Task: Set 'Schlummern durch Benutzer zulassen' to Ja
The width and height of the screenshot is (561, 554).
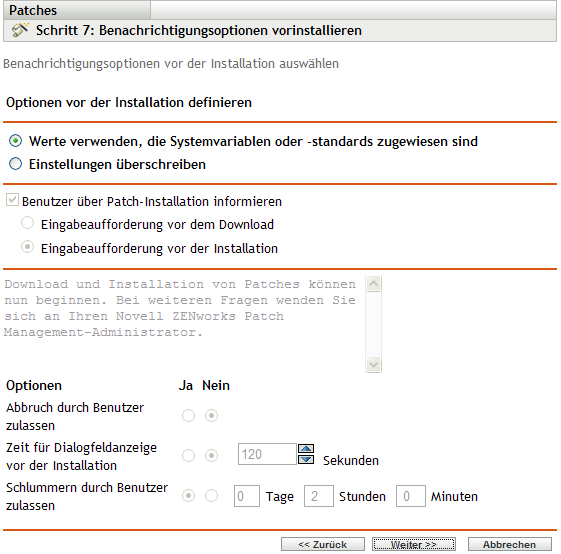Action: 189,496
